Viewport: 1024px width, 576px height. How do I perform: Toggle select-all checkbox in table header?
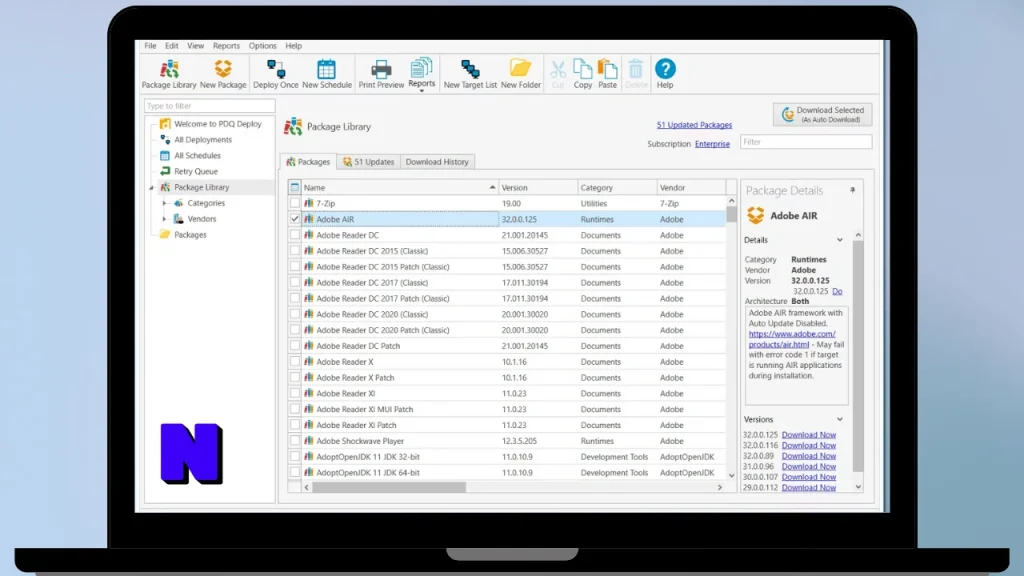click(295, 187)
